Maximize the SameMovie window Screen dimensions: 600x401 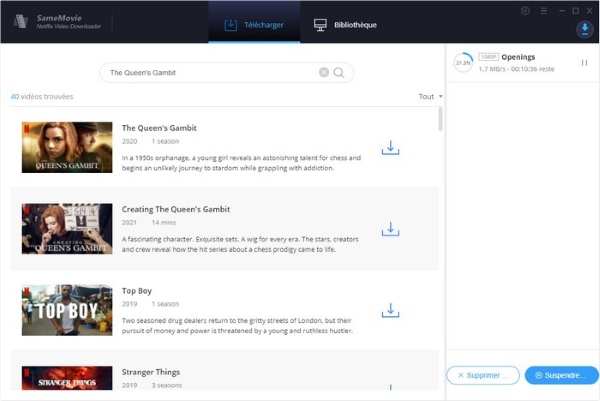click(576, 11)
